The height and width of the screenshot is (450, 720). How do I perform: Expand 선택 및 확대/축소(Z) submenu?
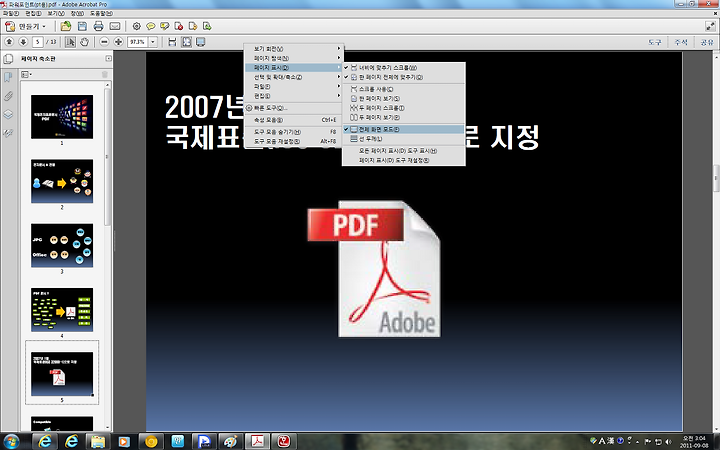pos(294,77)
